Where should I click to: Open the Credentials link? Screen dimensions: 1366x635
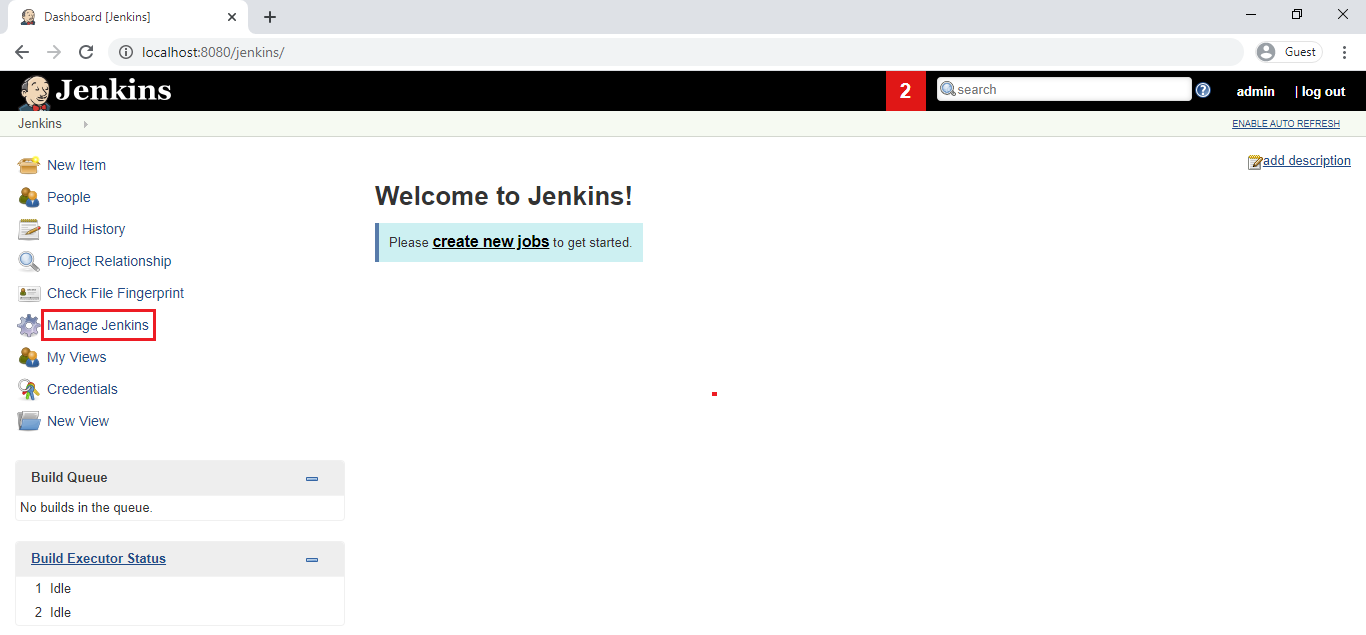click(82, 389)
